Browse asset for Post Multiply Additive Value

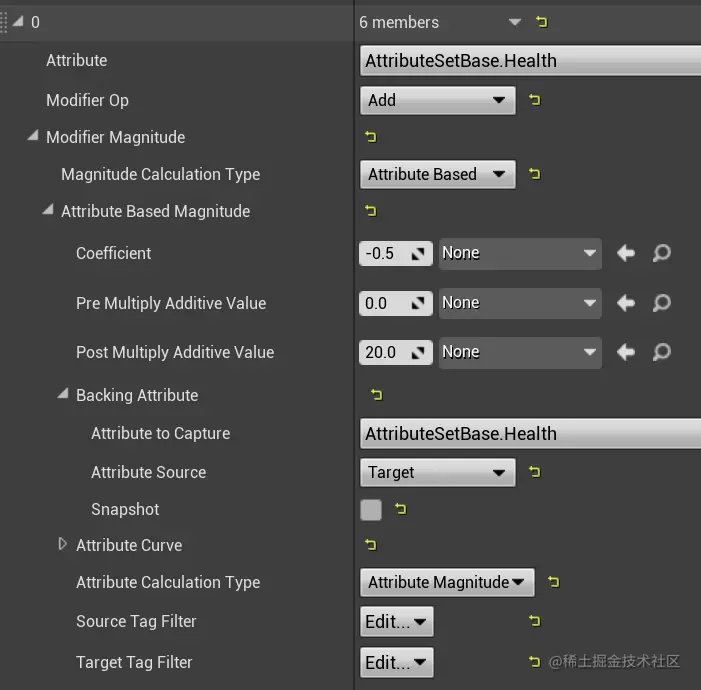click(661, 352)
